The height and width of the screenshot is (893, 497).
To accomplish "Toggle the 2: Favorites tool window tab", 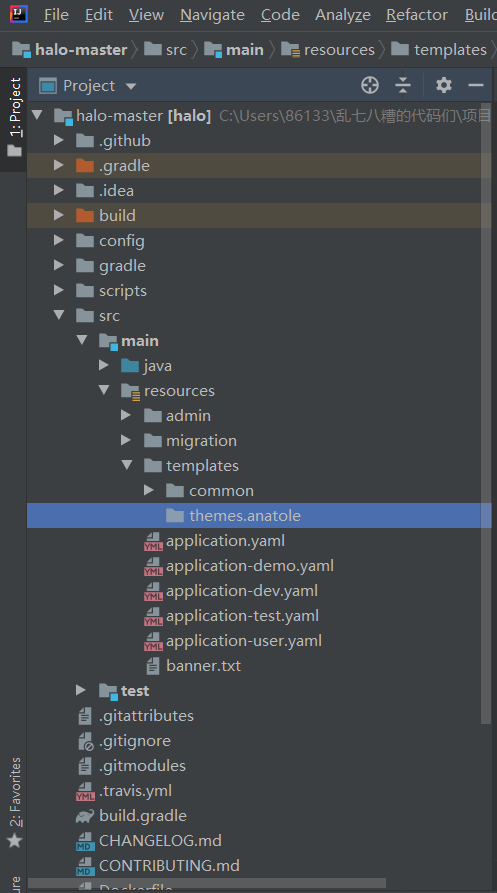I will 14,802.
